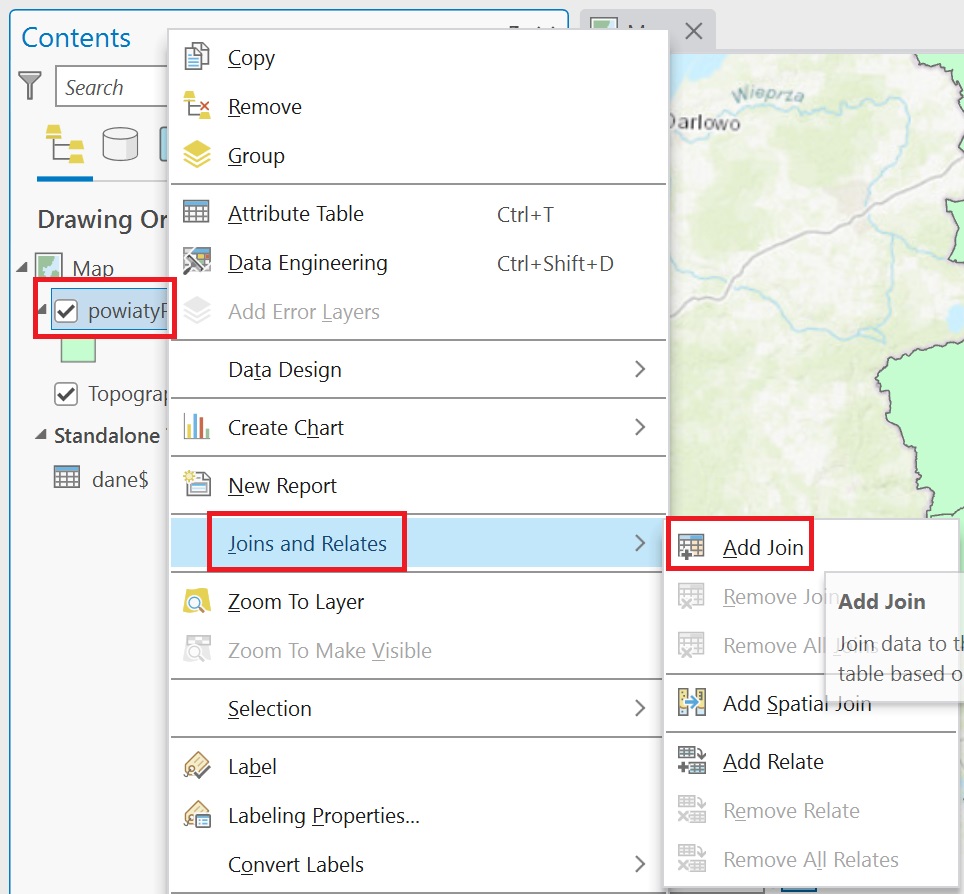
Task: Click the Add Spatial Join icon
Action: coord(692,703)
